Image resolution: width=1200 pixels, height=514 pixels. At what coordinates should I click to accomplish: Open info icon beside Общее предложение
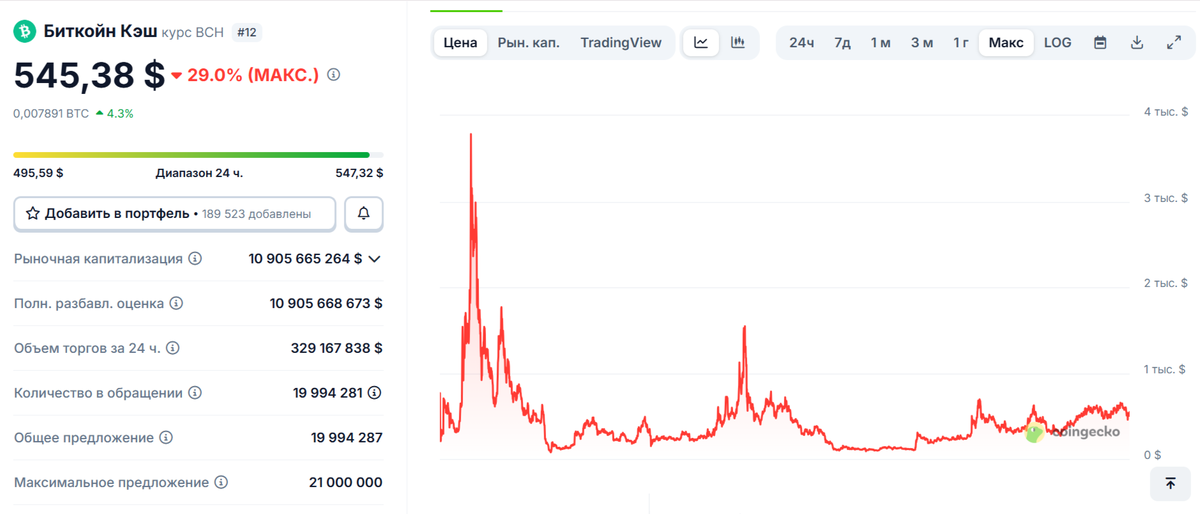point(166,438)
